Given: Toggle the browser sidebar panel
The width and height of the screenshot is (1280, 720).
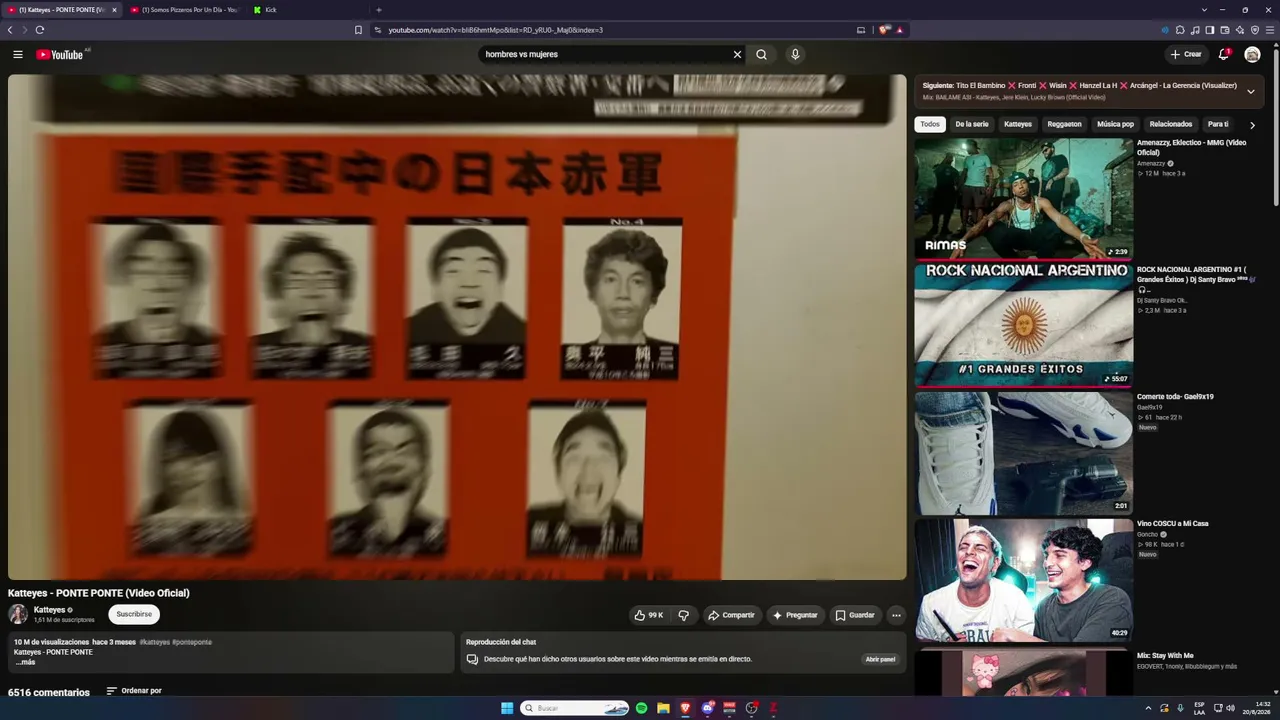Looking at the screenshot, I should click(1210, 30).
